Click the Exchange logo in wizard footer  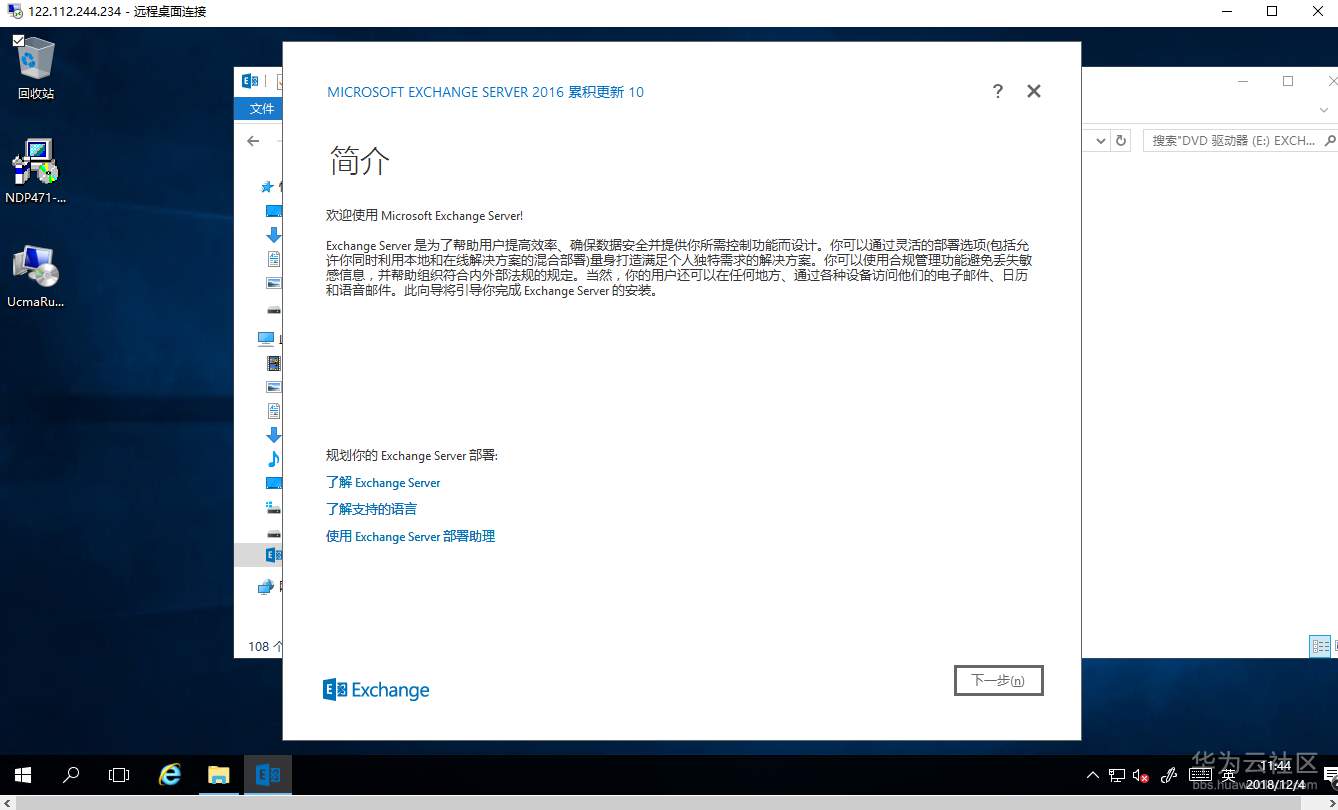375,689
